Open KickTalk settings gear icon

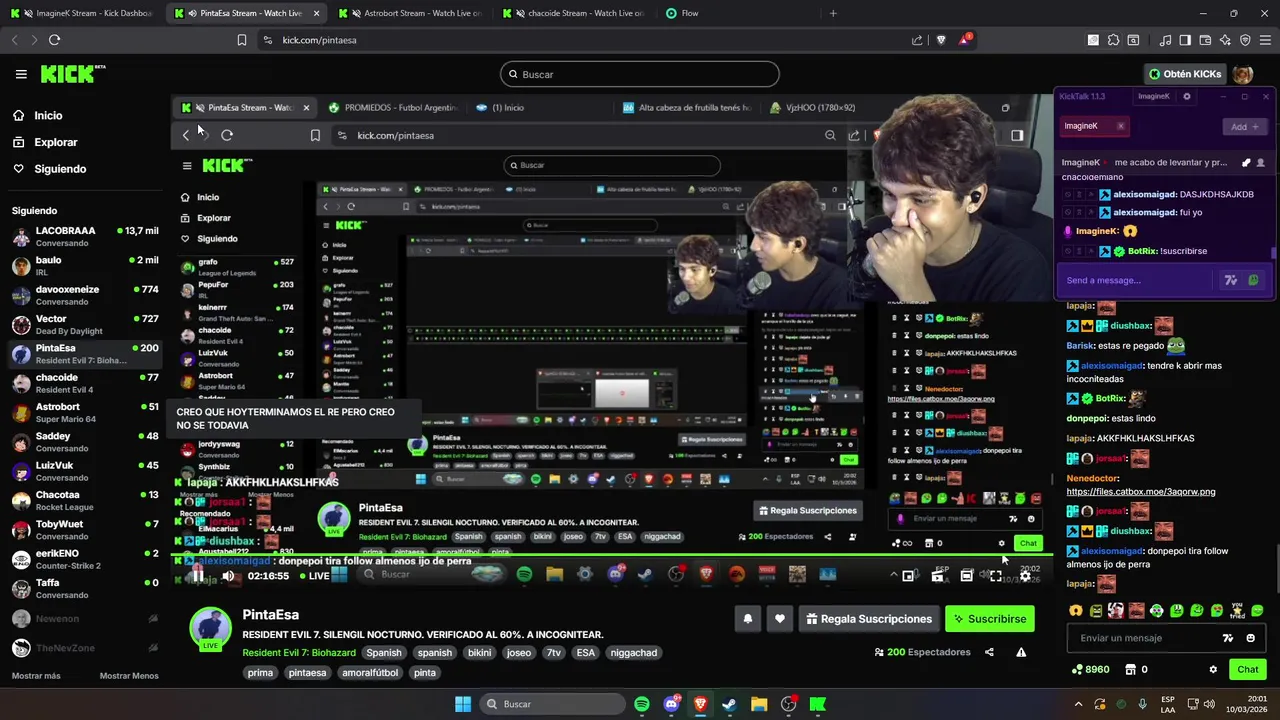[x=1187, y=97]
